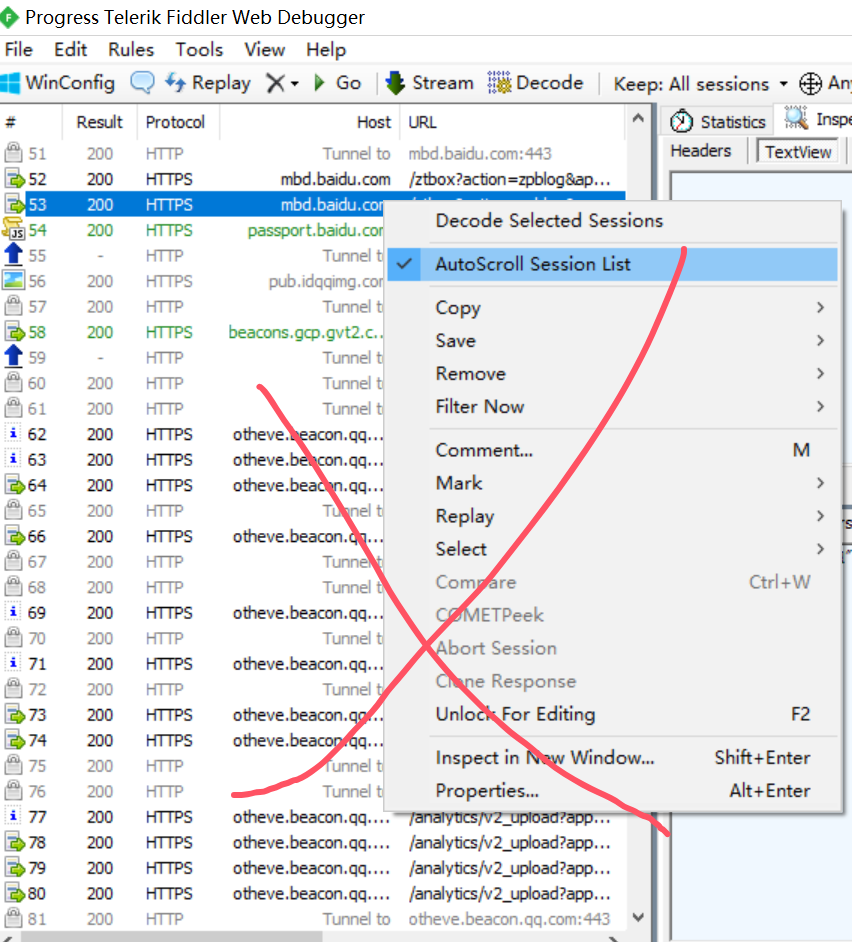Click the green Go play icon
The image size is (852, 942).
(x=319, y=82)
